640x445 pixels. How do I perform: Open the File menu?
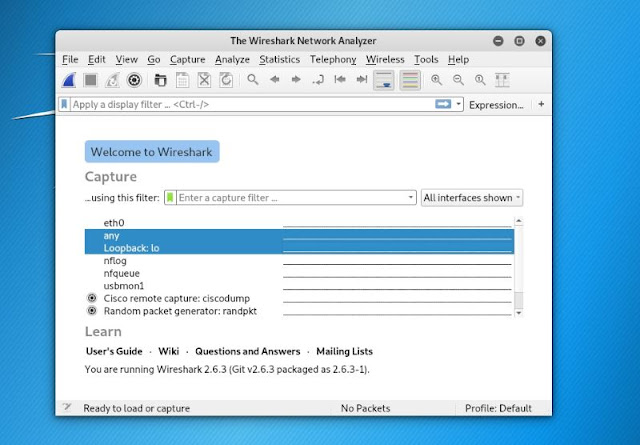[70, 60]
